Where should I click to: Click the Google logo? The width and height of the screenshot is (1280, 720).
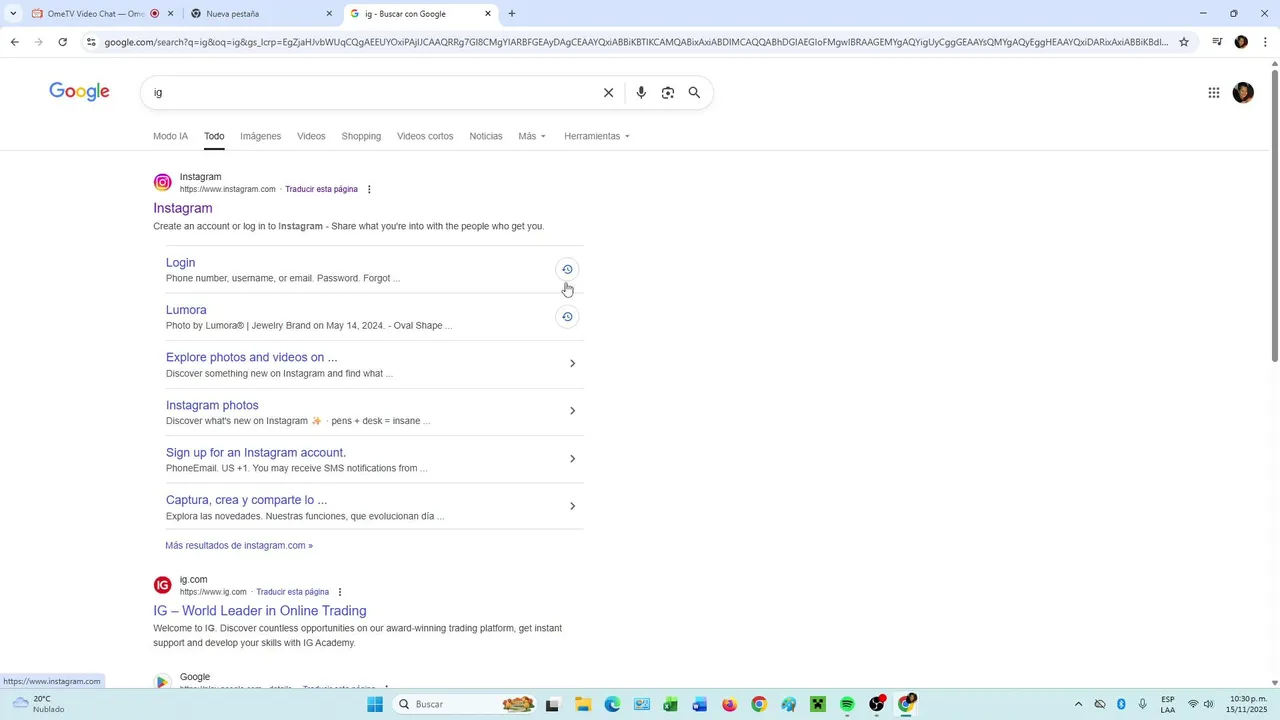(x=80, y=92)
